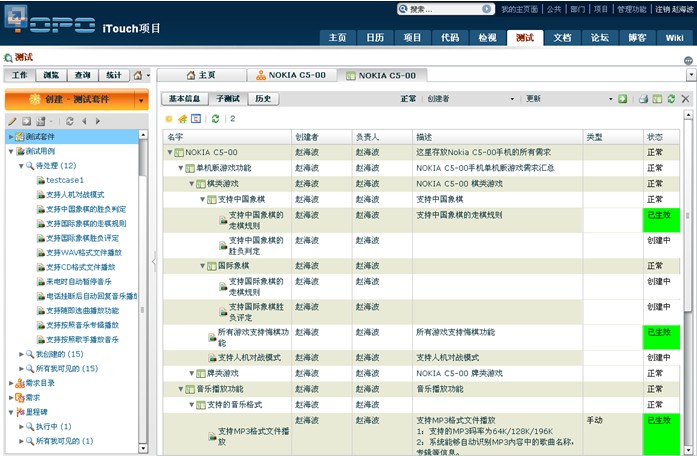Select 支持WAV格式文件播放 in the tree
The image size is (697, 456).
84,253
